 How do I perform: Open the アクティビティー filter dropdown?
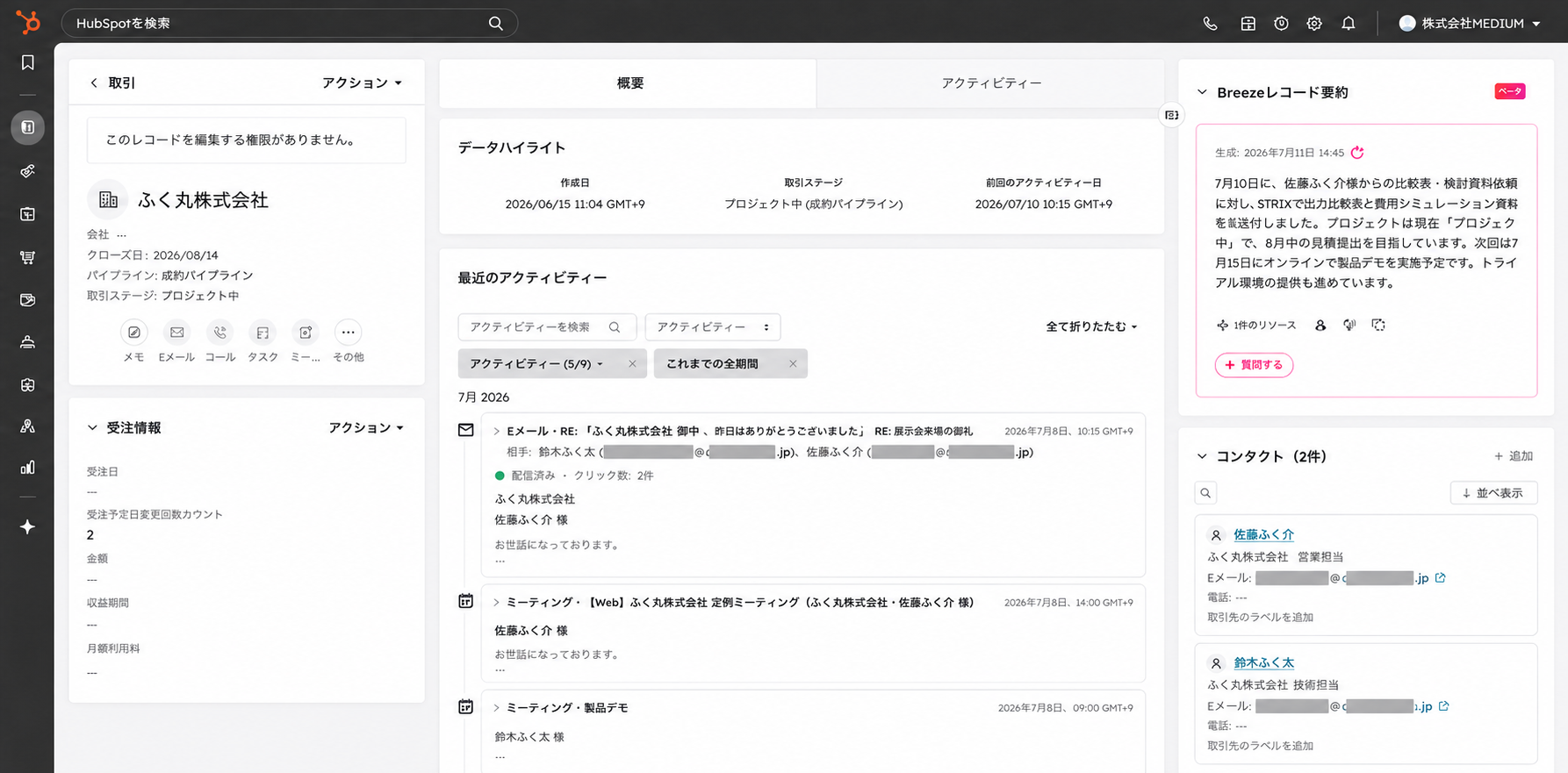tap(713, 327)
